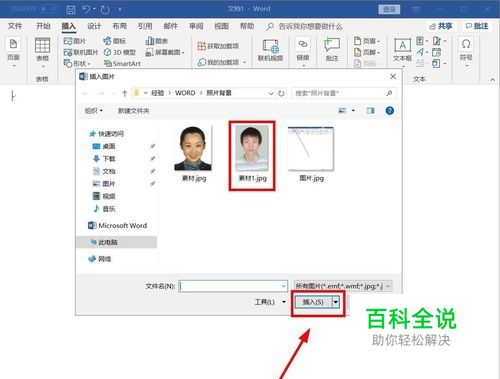Screen dimensions: 500x379
Task: Expand the address bar history dropdown
Action: point(271,93)
